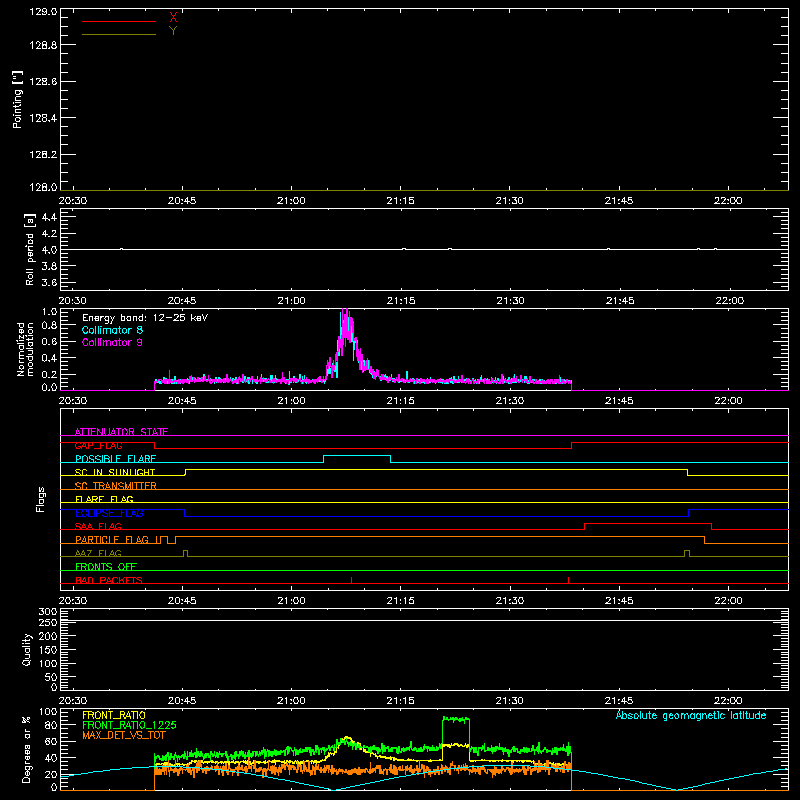Click the raised red SAA_FLAG segment near 21:45
Viewport: 800px width, 800px height.
pos(648,524)
